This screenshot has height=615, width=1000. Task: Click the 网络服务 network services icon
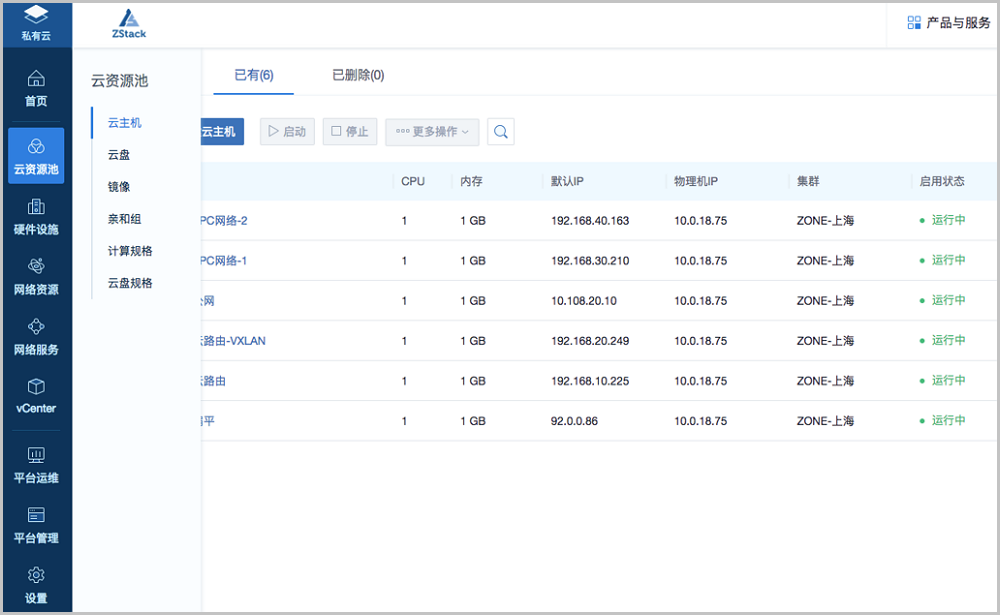[x=36, y=327]
